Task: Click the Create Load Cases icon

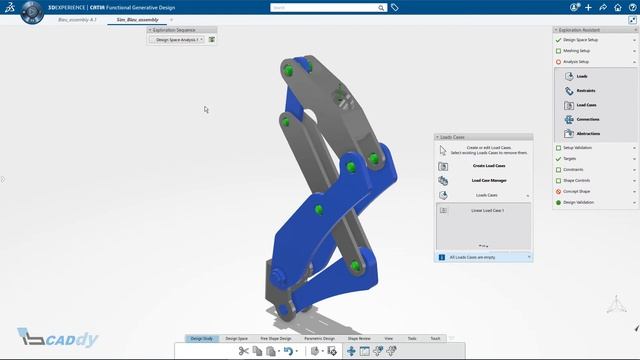Action: click(x=443, y=166)
